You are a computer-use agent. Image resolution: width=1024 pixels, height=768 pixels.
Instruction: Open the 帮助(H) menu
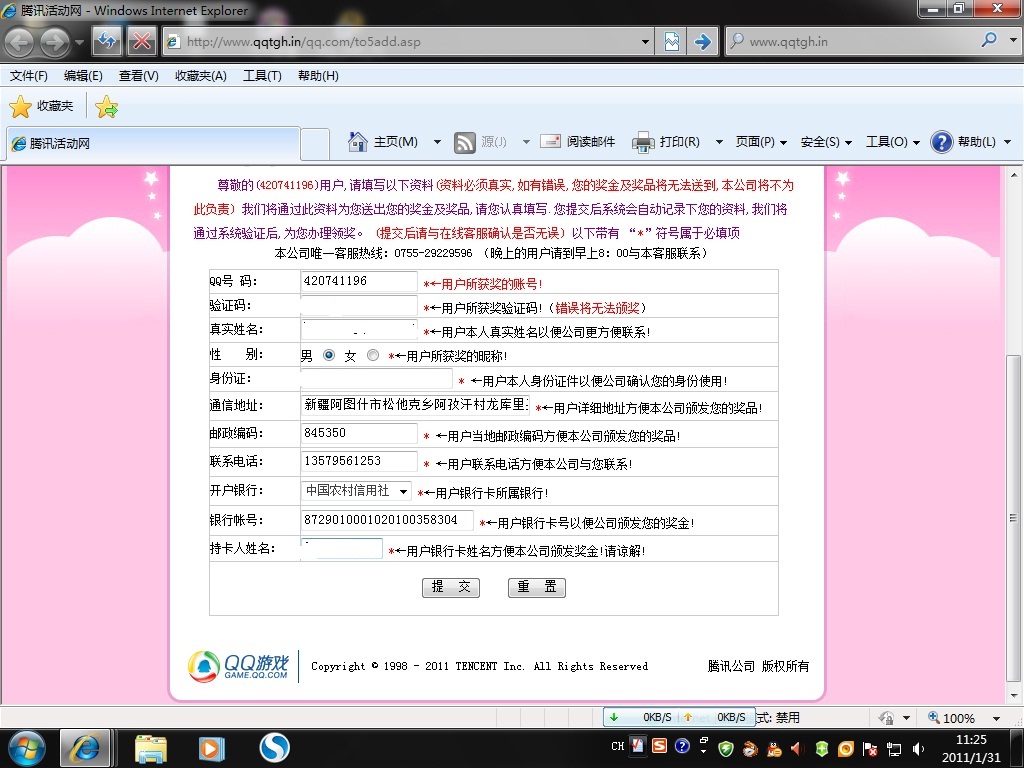click(x=318, y=76)
